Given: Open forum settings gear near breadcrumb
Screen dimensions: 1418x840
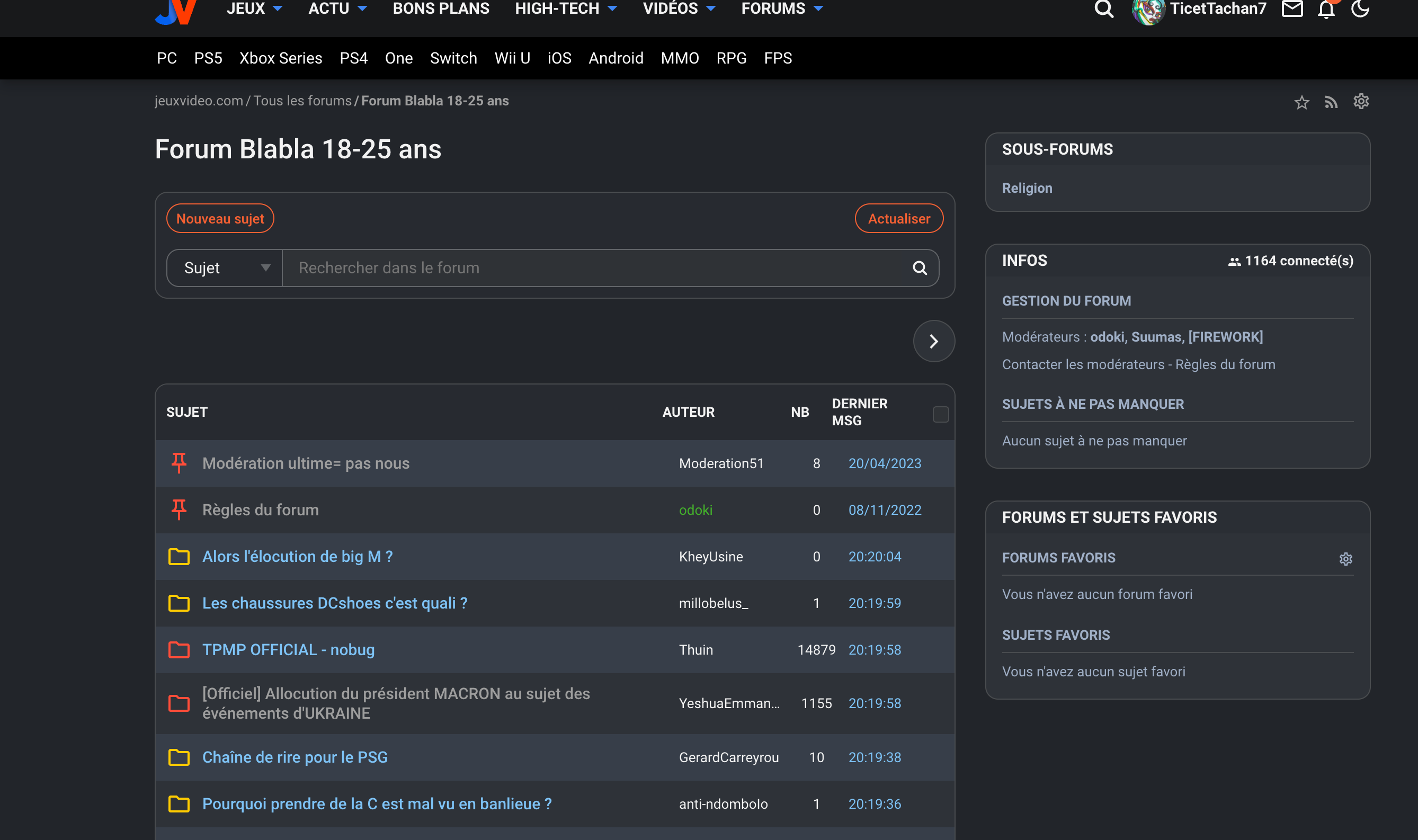Looking at the screenshot, I should coord(1361,101).
